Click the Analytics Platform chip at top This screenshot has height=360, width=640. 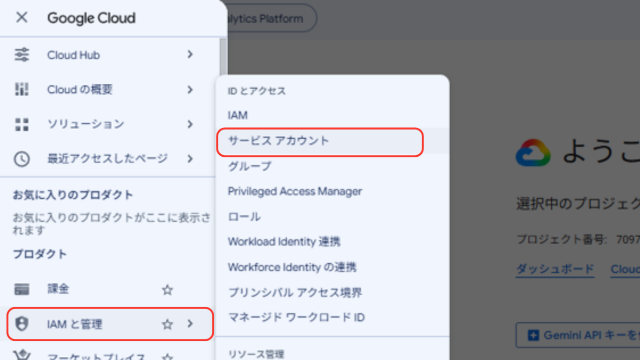tap(271, 18)
